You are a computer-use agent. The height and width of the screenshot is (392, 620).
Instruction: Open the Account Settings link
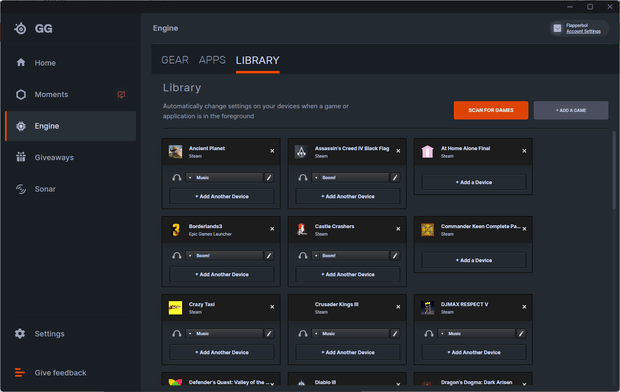pos(583,31)
